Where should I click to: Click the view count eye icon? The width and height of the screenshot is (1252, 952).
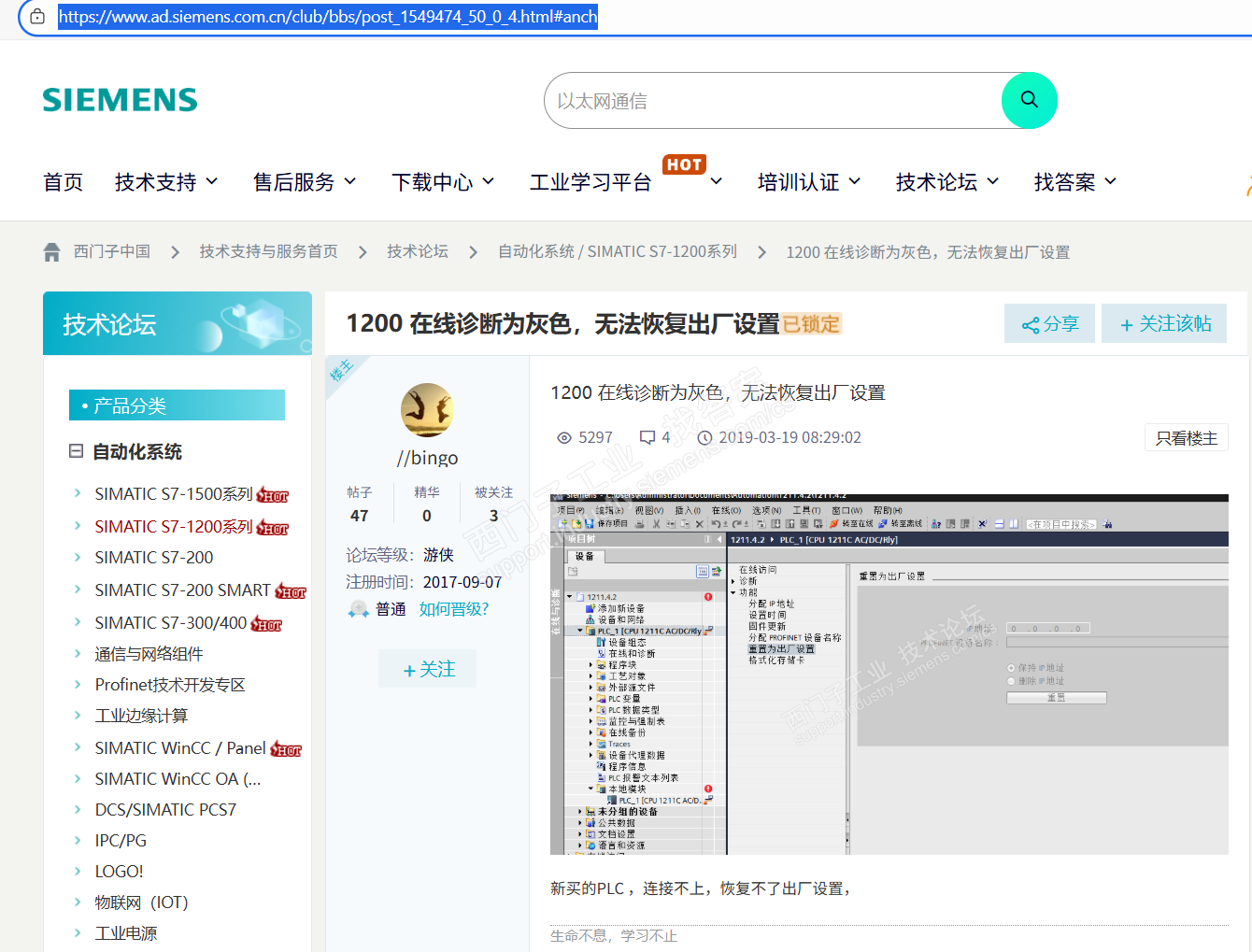(564, 437)
